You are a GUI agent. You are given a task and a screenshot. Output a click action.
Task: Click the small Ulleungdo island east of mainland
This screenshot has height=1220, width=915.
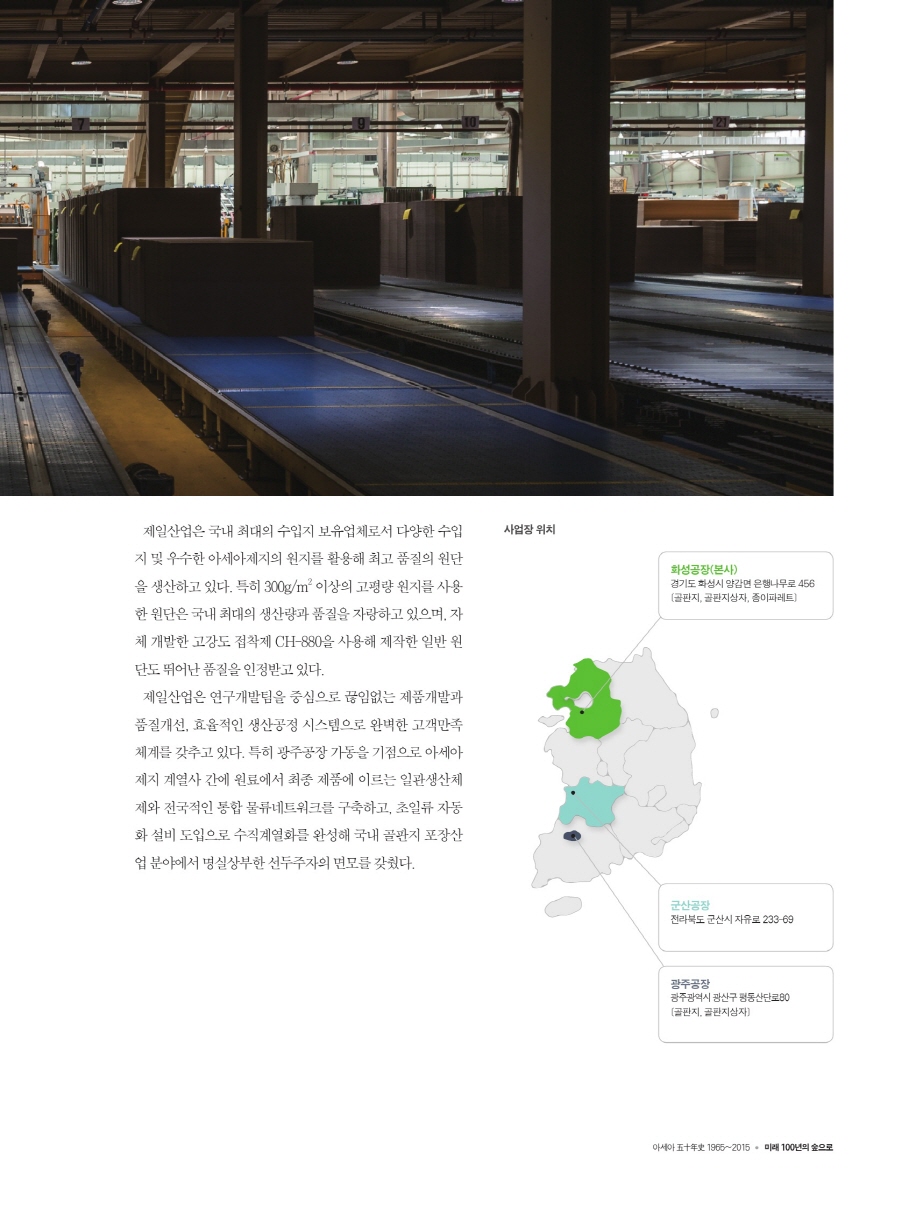[x=714, y=713]
